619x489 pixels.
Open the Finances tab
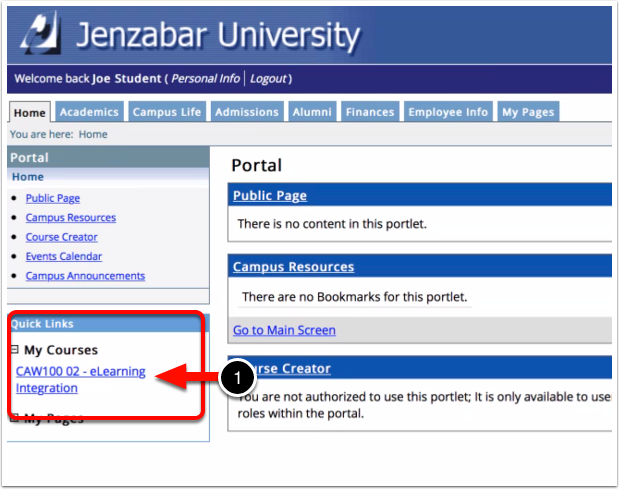[x=370, y=112]
